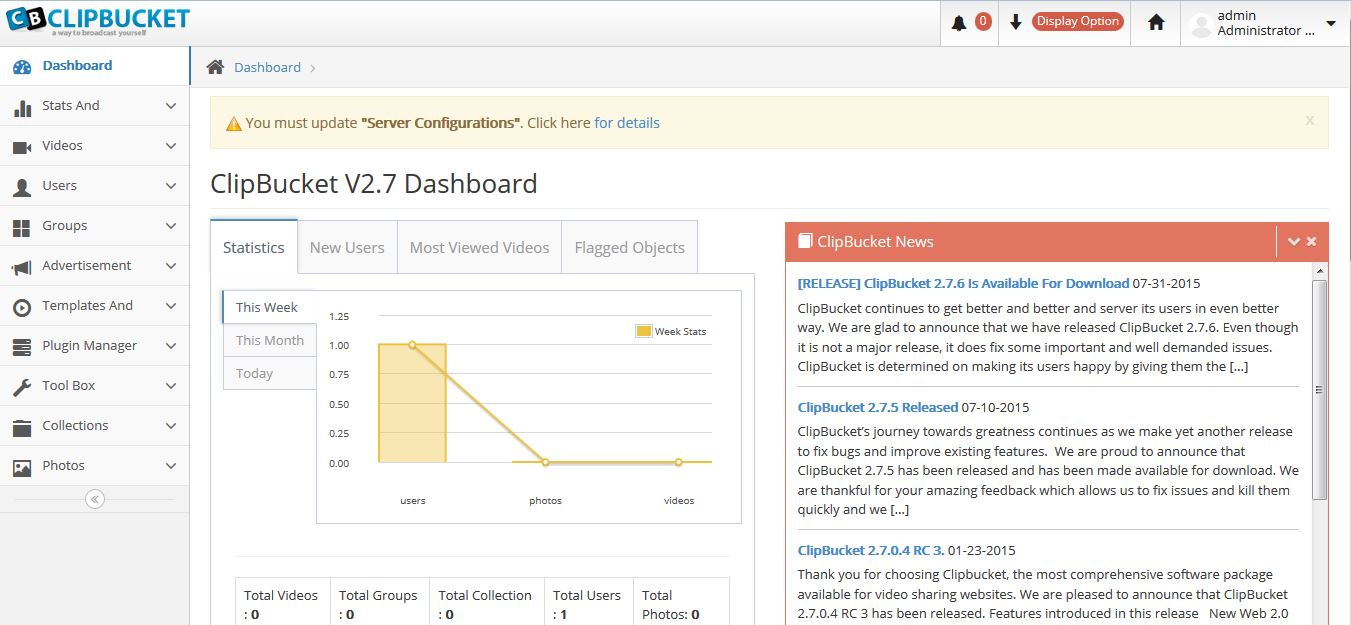
Task: Dismiss the Server Configurations warning
Action: point(1309,121)
